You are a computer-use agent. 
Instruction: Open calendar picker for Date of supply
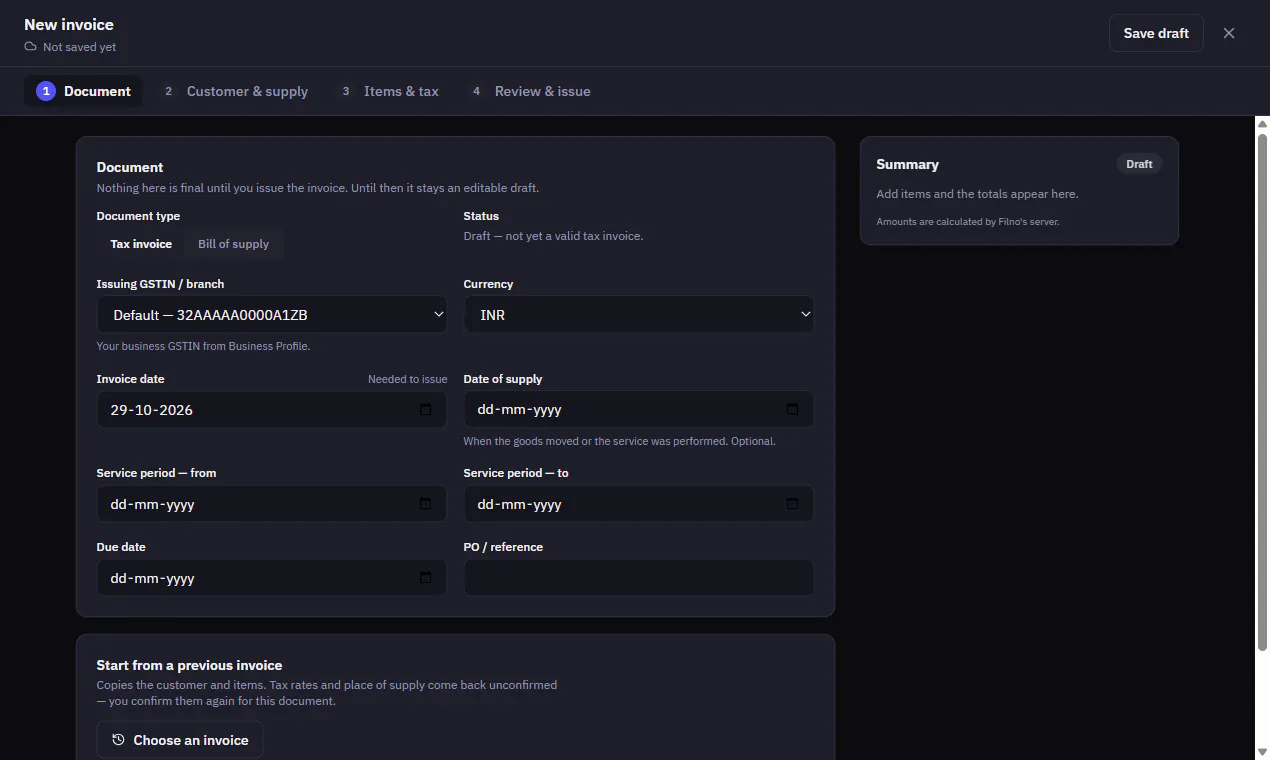coord(793,410)
